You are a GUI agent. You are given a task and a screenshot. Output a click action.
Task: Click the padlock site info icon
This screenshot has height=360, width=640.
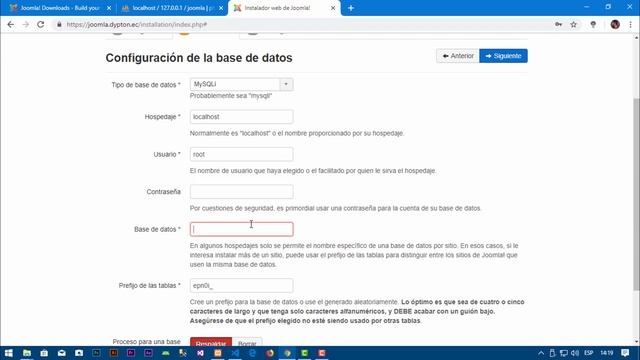tap(59, 24)
